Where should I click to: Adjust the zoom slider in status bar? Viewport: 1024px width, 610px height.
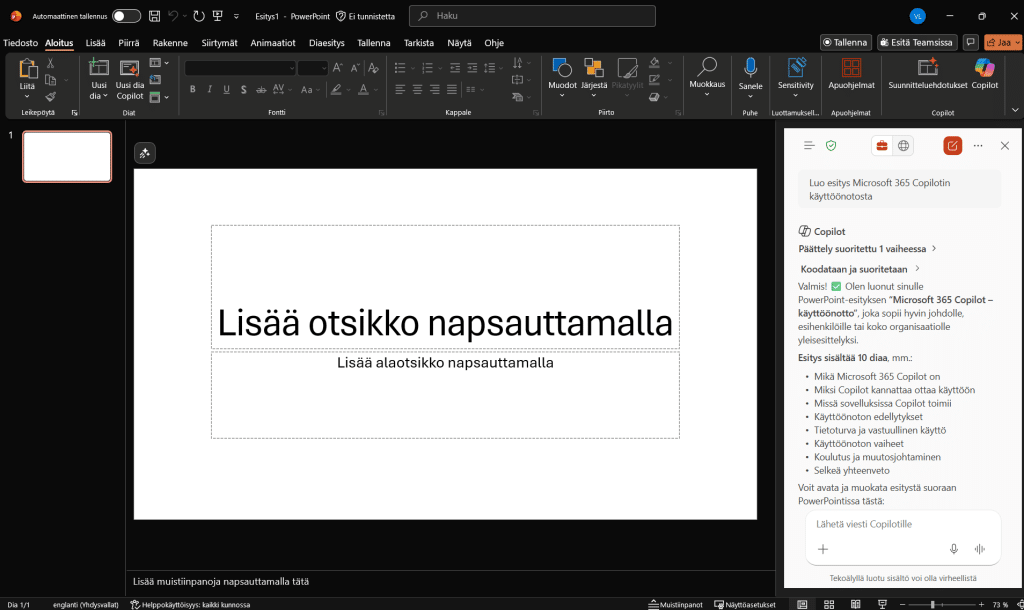coord(933,605)
